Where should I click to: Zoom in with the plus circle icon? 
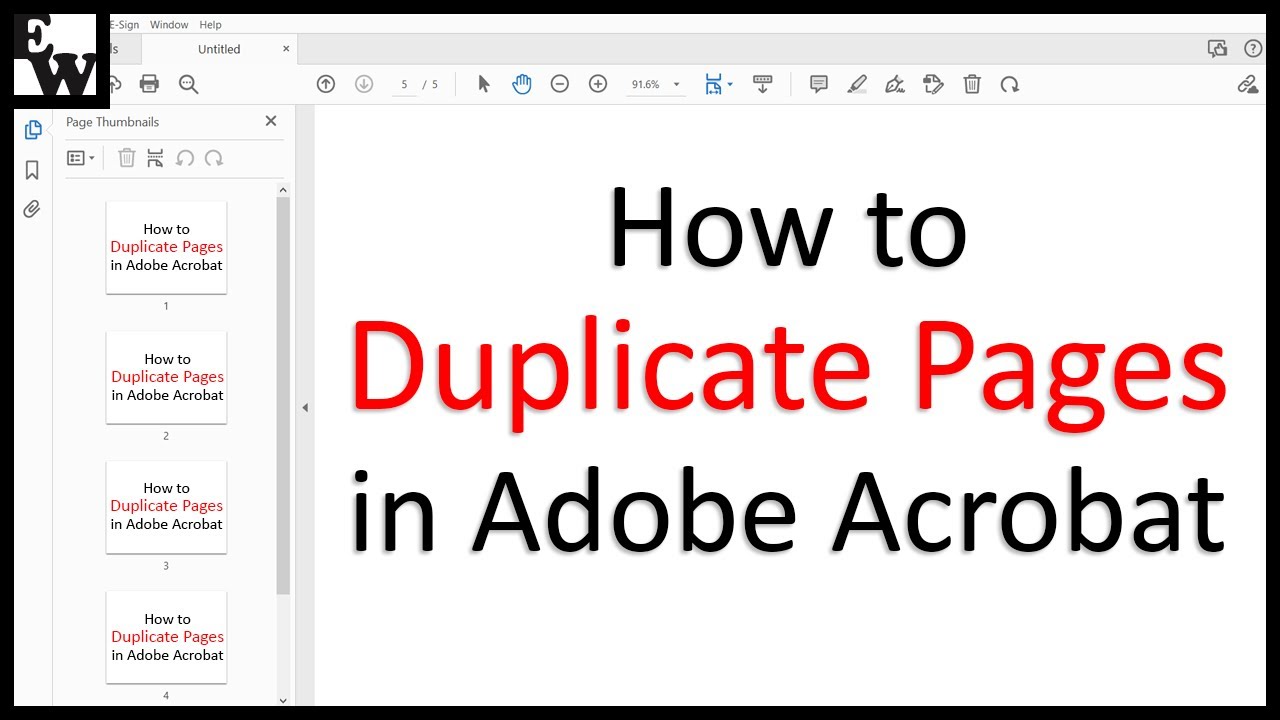click(598, 84)
